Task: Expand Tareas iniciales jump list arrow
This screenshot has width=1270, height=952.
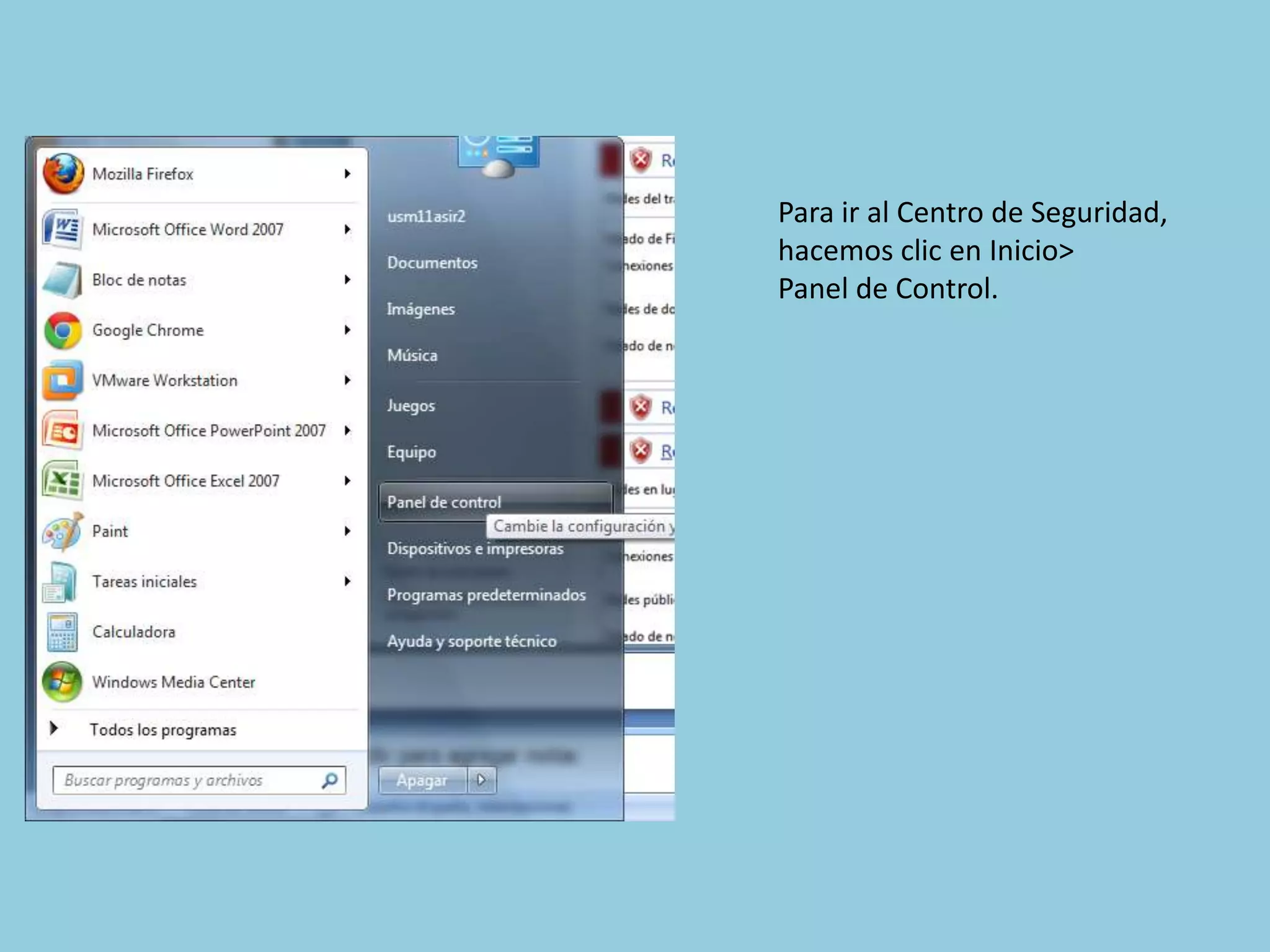Action: pos(348,581)
